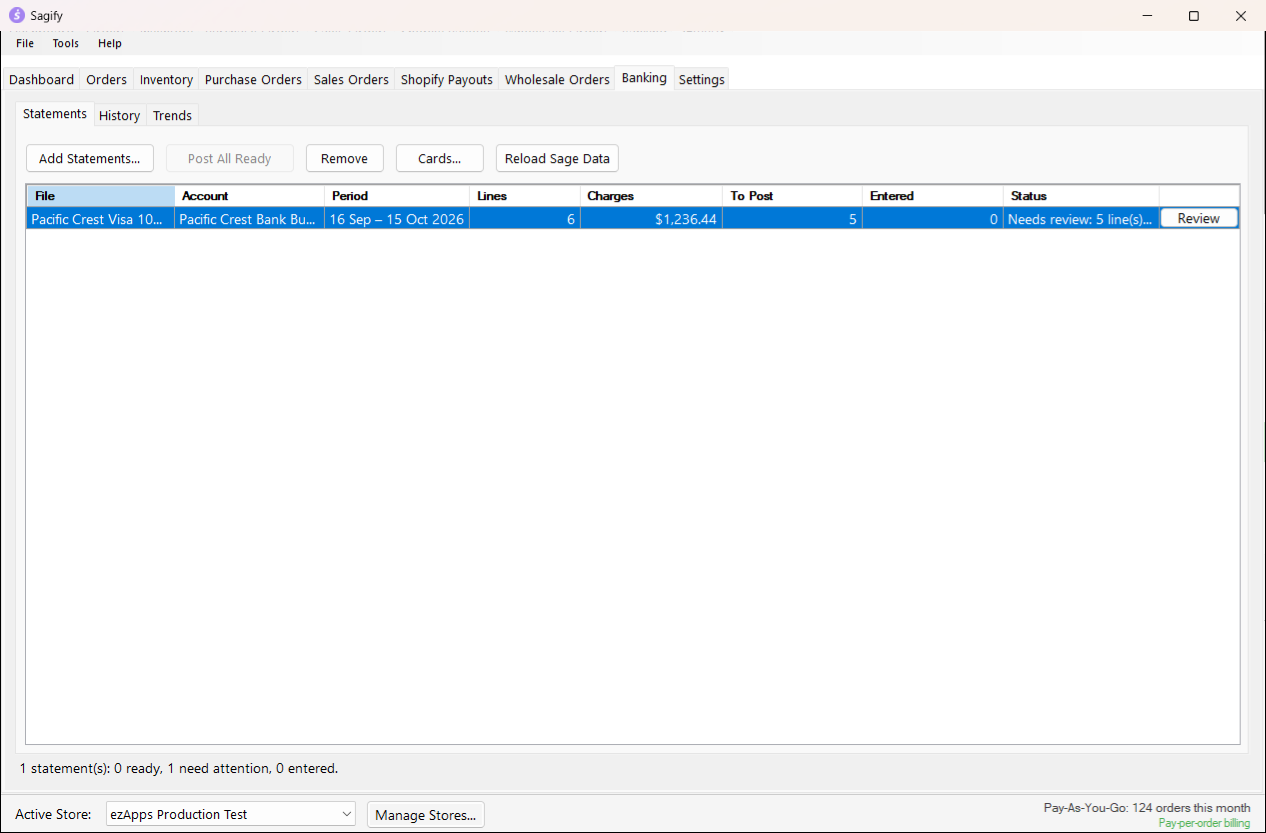This screenshot has height=833, width=1266.
Task: Open the Trends sub-tab
Action: (x=173, y=115)
